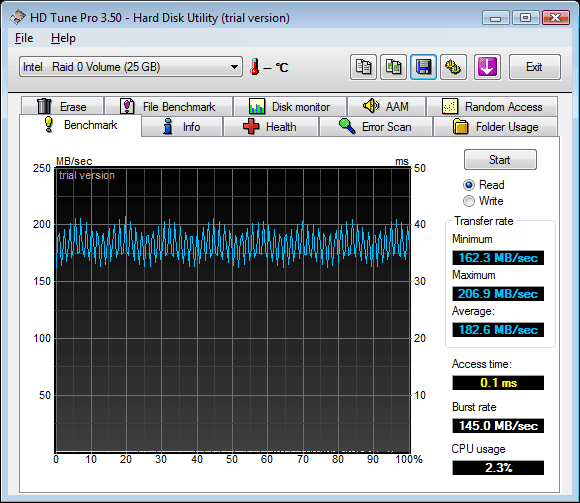Open the Help menu
This screenshot has height=503, width=580.
click(x=63, y=38)
